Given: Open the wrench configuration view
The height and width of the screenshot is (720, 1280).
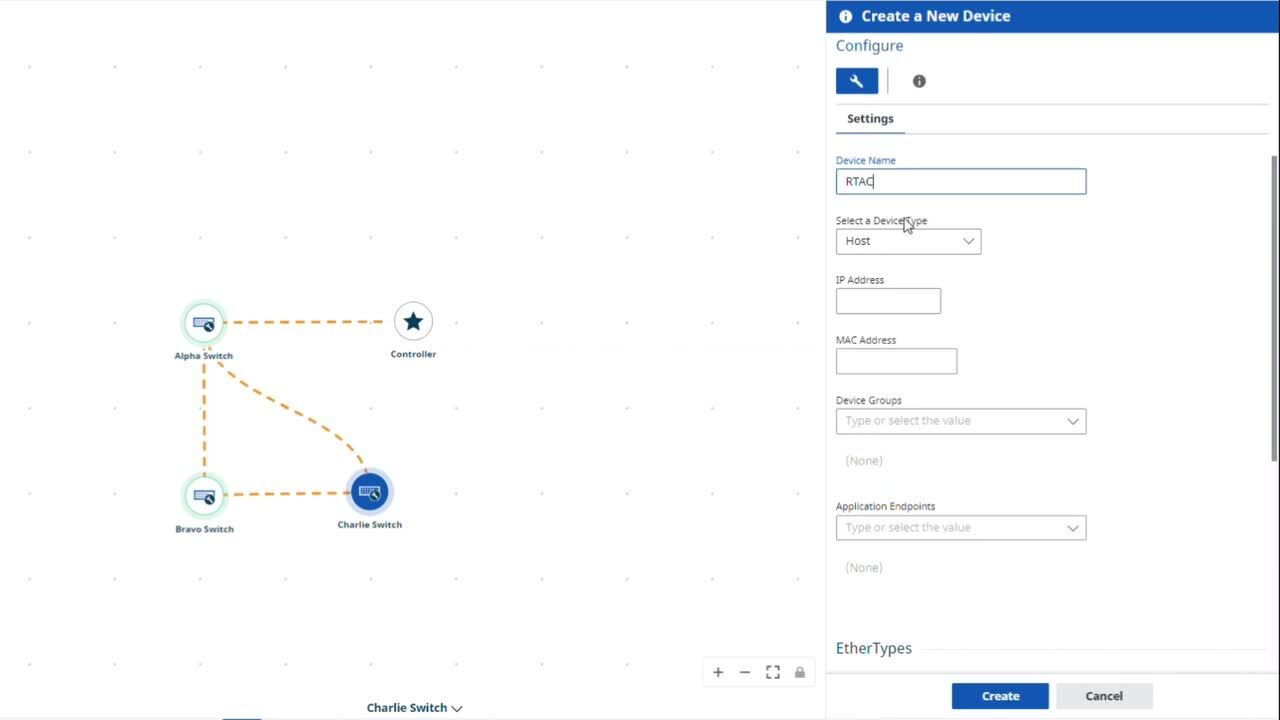Looking at the screenshot, I should (857, 81).
